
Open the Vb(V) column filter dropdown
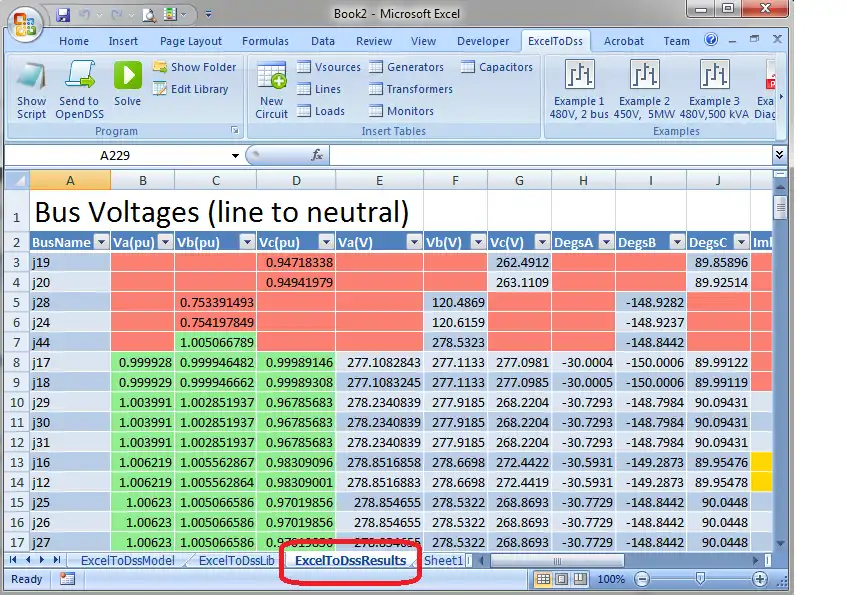tap(478, 242)
